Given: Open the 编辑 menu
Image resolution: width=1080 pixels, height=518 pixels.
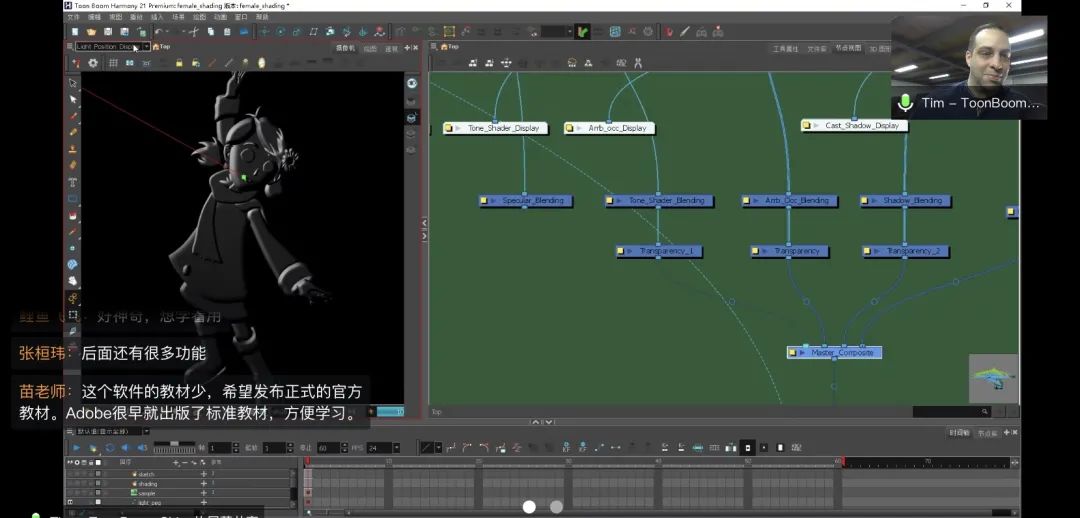Looking at the screenshot, I should (94, 17).
